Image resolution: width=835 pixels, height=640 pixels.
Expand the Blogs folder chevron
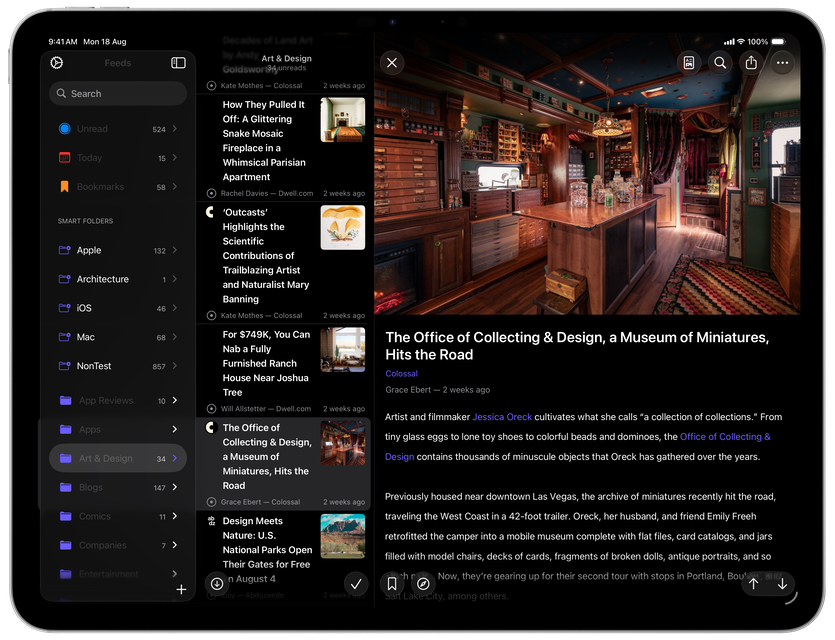[175, 487]
